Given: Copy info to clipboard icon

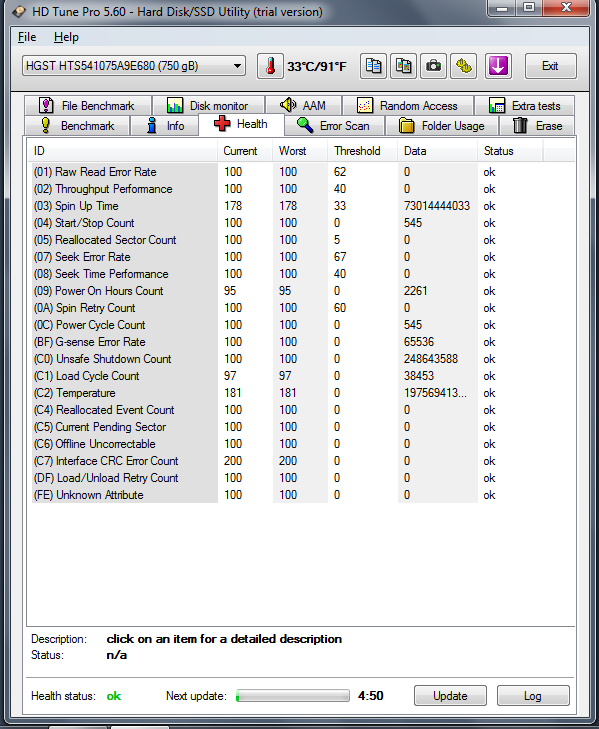Looking at the screenshot, I should click(373, 66).
